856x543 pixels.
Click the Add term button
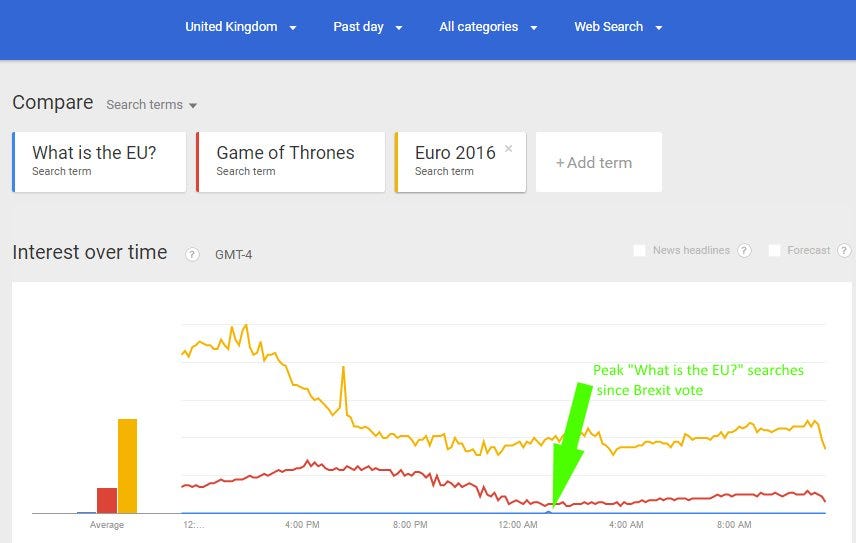click(x=599, y=162)
